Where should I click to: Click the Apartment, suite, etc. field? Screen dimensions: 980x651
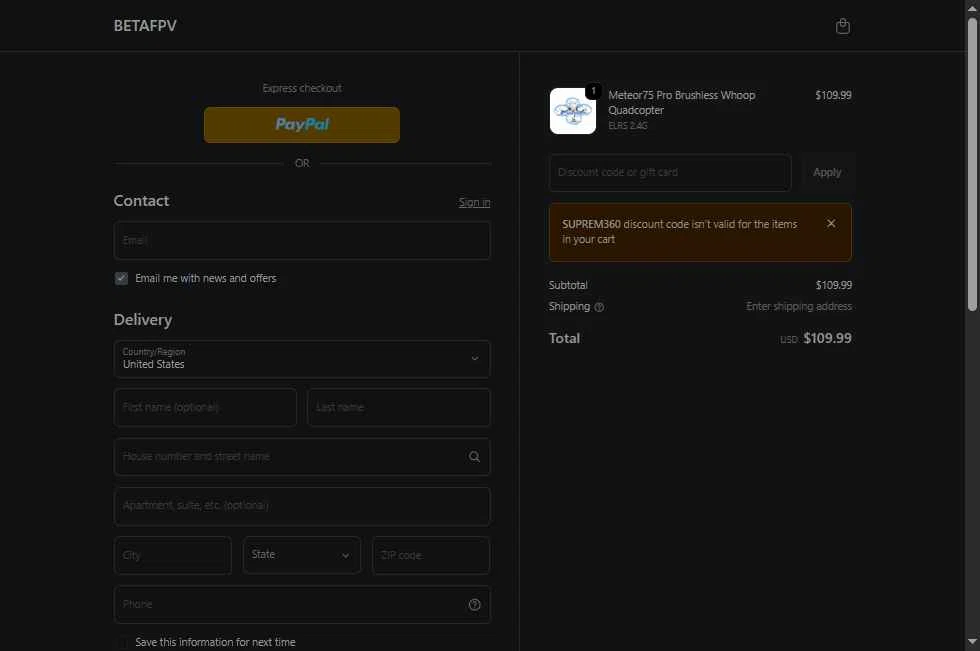[x=302, y=505]
